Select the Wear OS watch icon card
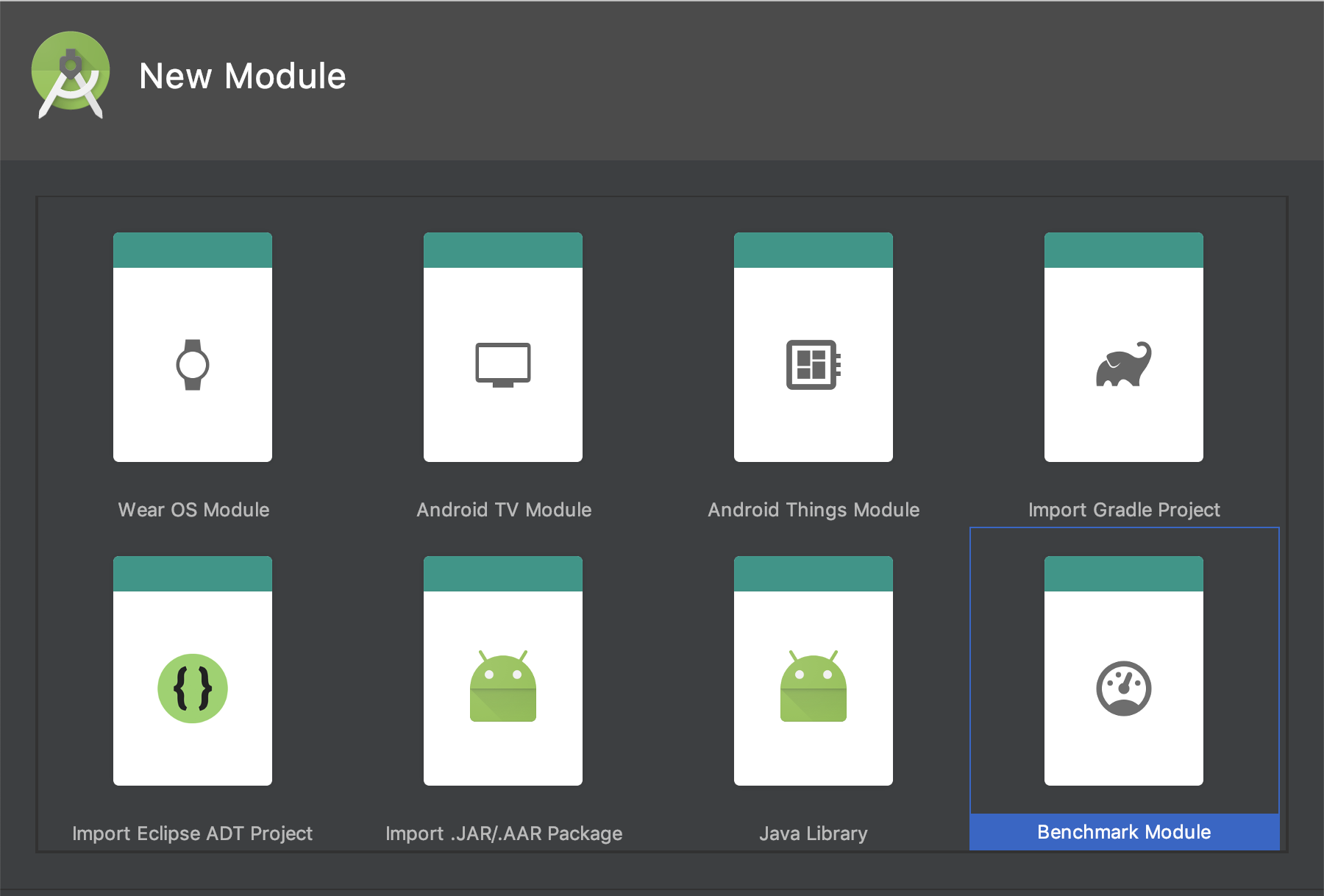This screenshot has width=1324, height=896. click(193, 347)
